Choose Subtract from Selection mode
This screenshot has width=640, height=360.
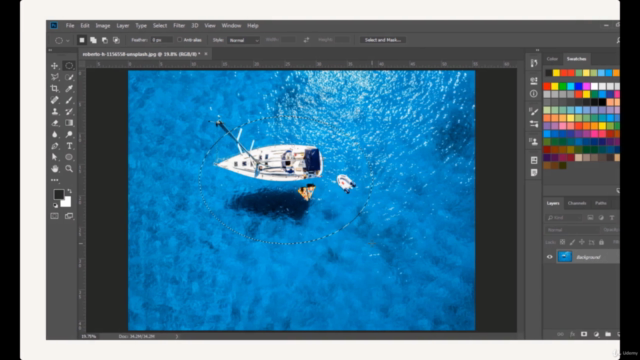point(105,40)
